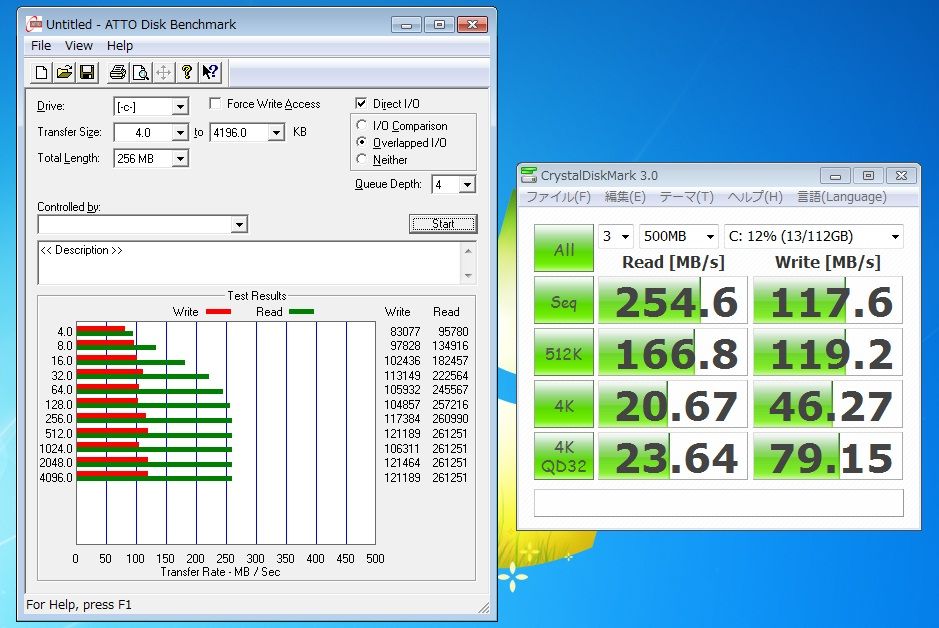Uncheck the Direct I/O checkbox
Screen dimensions: 939x628
(x=361, y=104)
